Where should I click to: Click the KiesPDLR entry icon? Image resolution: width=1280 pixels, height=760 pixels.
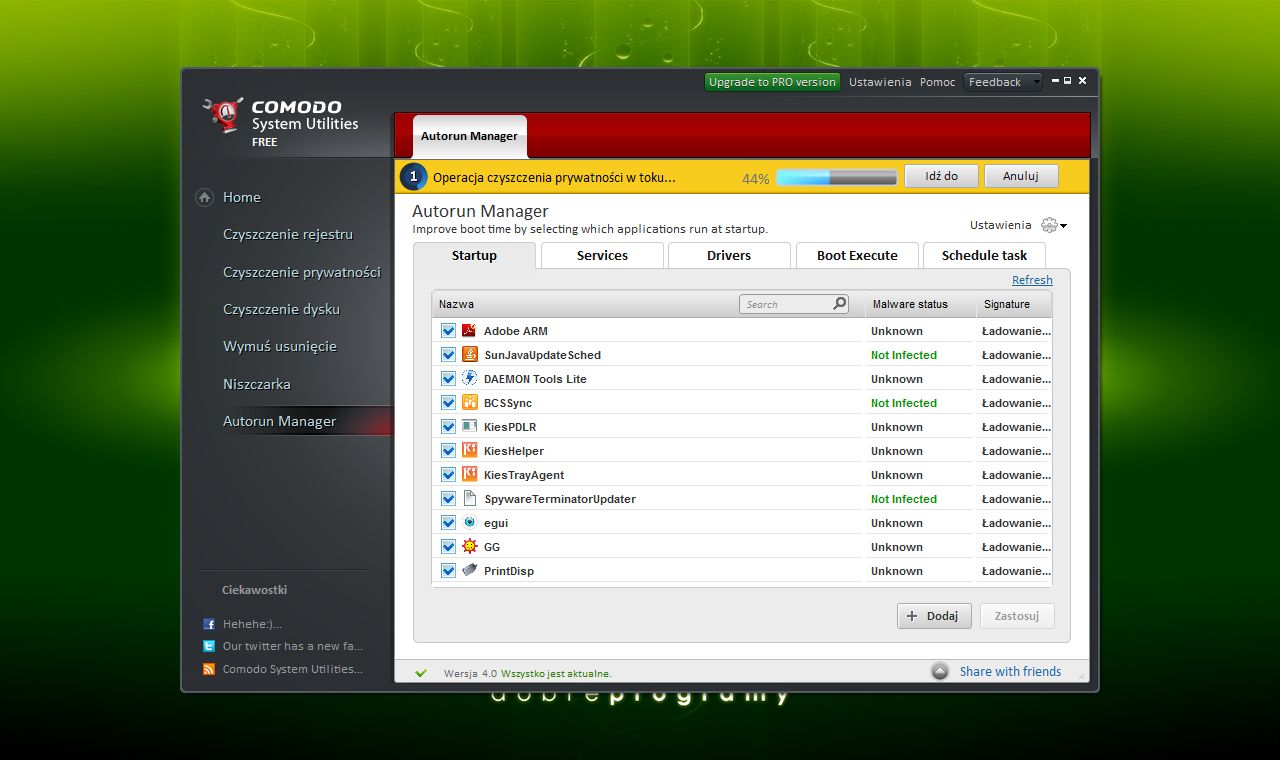470,427
